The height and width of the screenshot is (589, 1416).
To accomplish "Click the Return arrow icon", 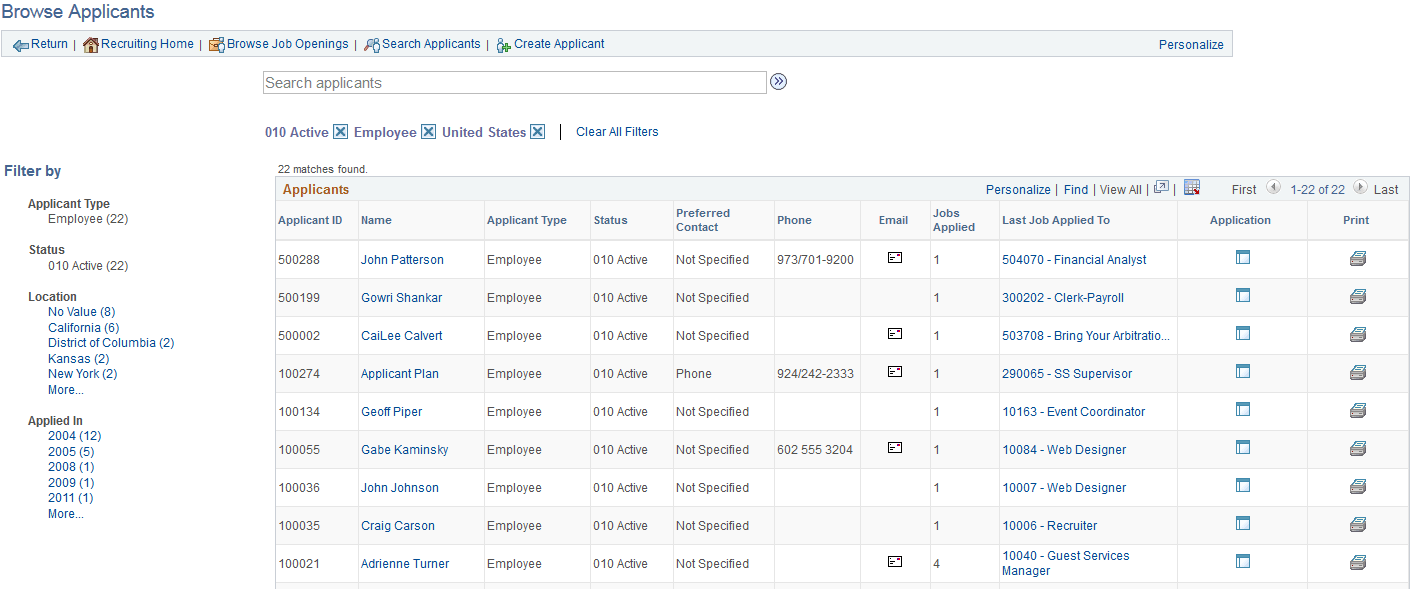I will (x=20, y=44).
